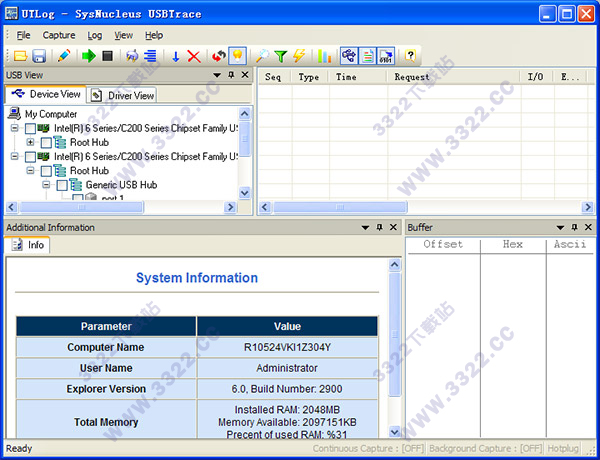Start capture with the green arrow

(x=88, y=56)
